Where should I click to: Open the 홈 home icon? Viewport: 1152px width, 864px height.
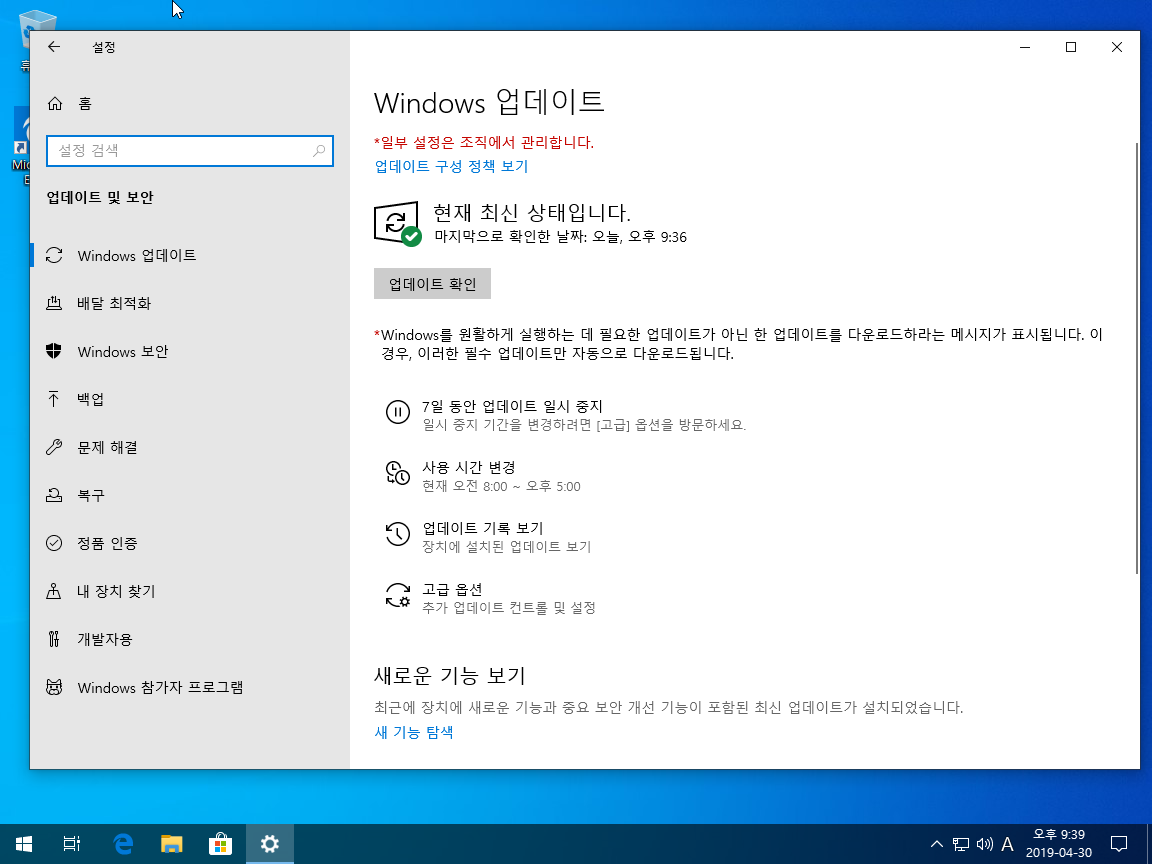54,104
